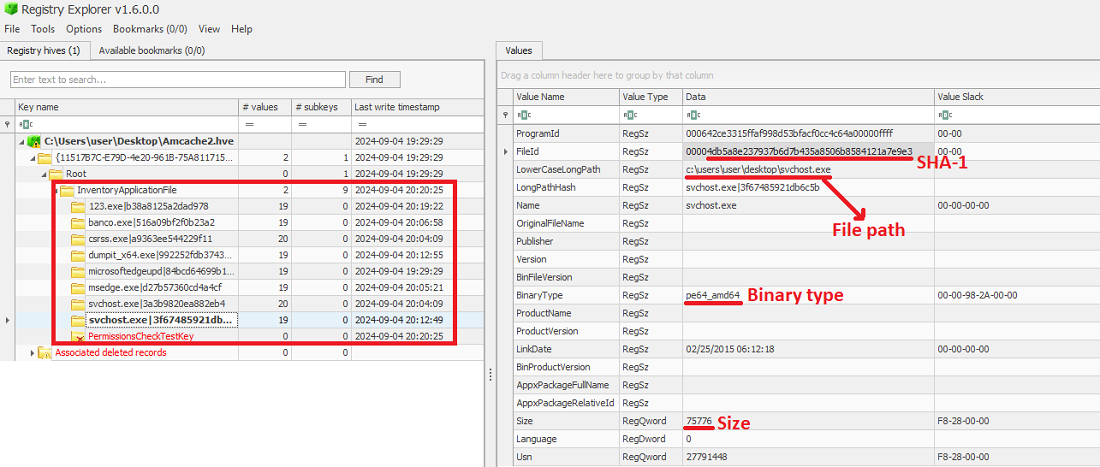
Task: Click the search text input field
Action: pos(177,79)
